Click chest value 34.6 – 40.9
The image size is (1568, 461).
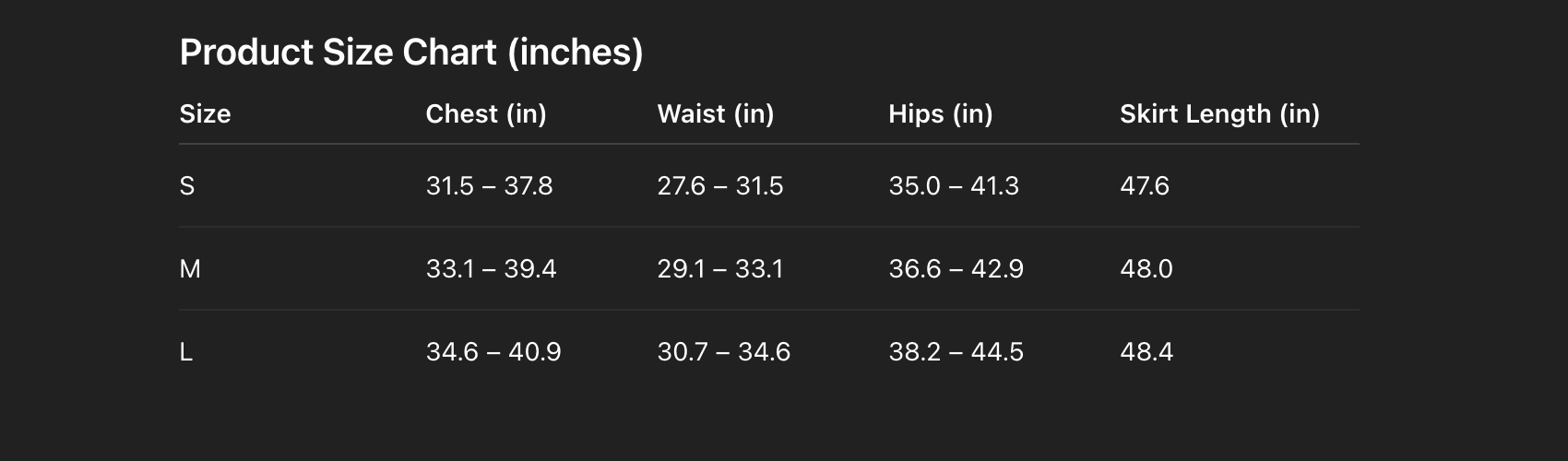click(x=493, y=352)
